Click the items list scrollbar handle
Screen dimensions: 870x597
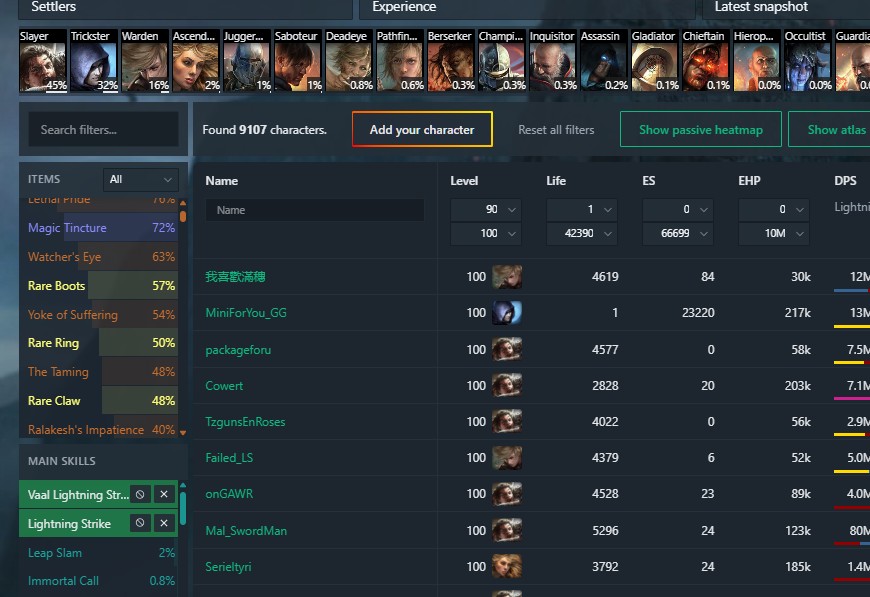(x=183, y=216)
